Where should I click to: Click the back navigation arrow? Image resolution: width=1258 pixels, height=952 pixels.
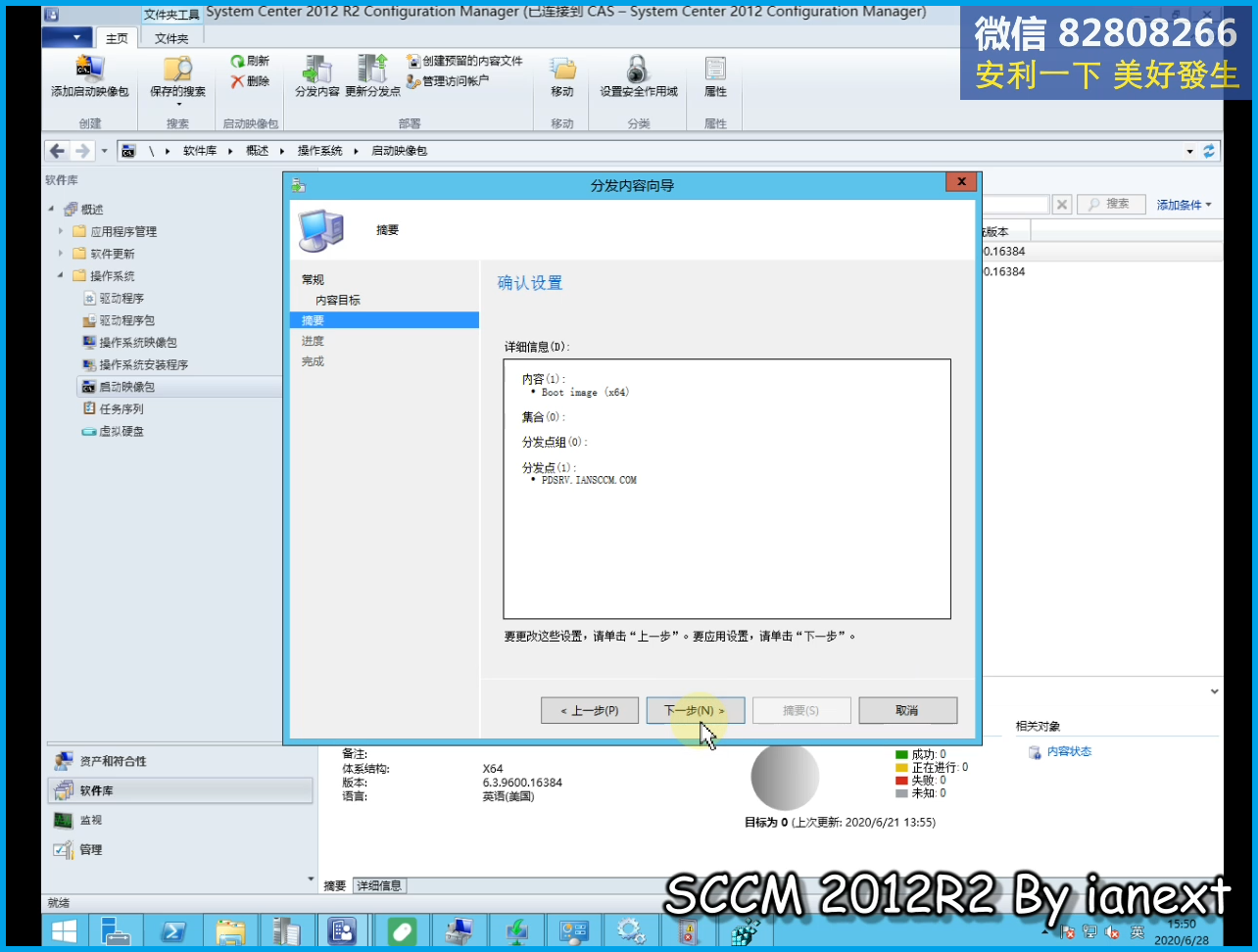click(x=57, y=151)
